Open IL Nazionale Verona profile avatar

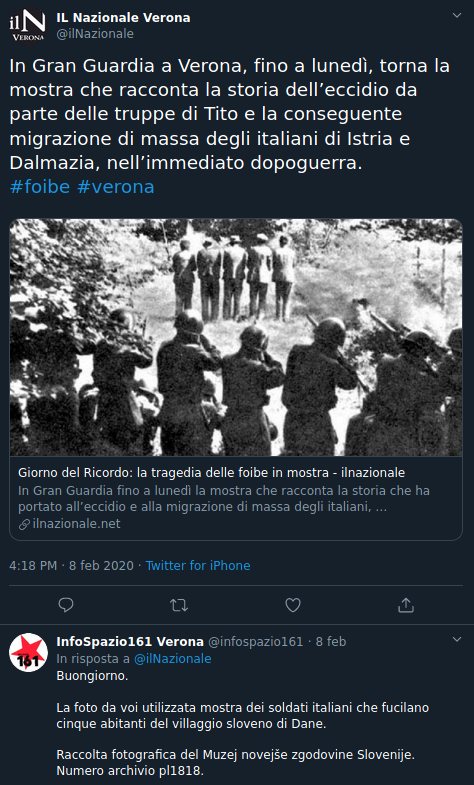28,29
